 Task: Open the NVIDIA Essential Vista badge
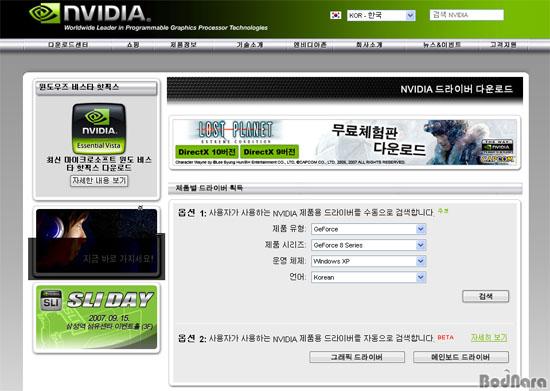click(x=99, y=128)
